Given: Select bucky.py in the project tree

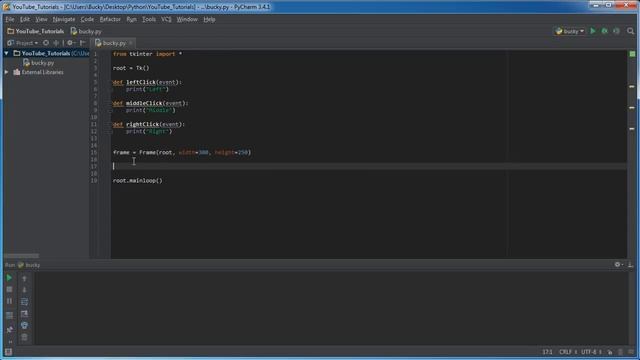Looking at the screenshot, I should 39,63.
